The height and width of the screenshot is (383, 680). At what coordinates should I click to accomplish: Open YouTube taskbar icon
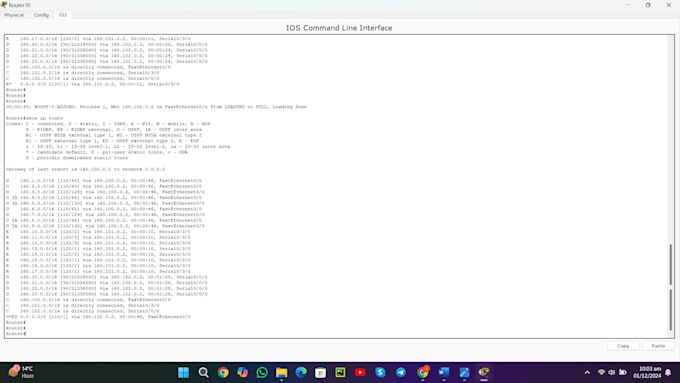coord(360,372)
